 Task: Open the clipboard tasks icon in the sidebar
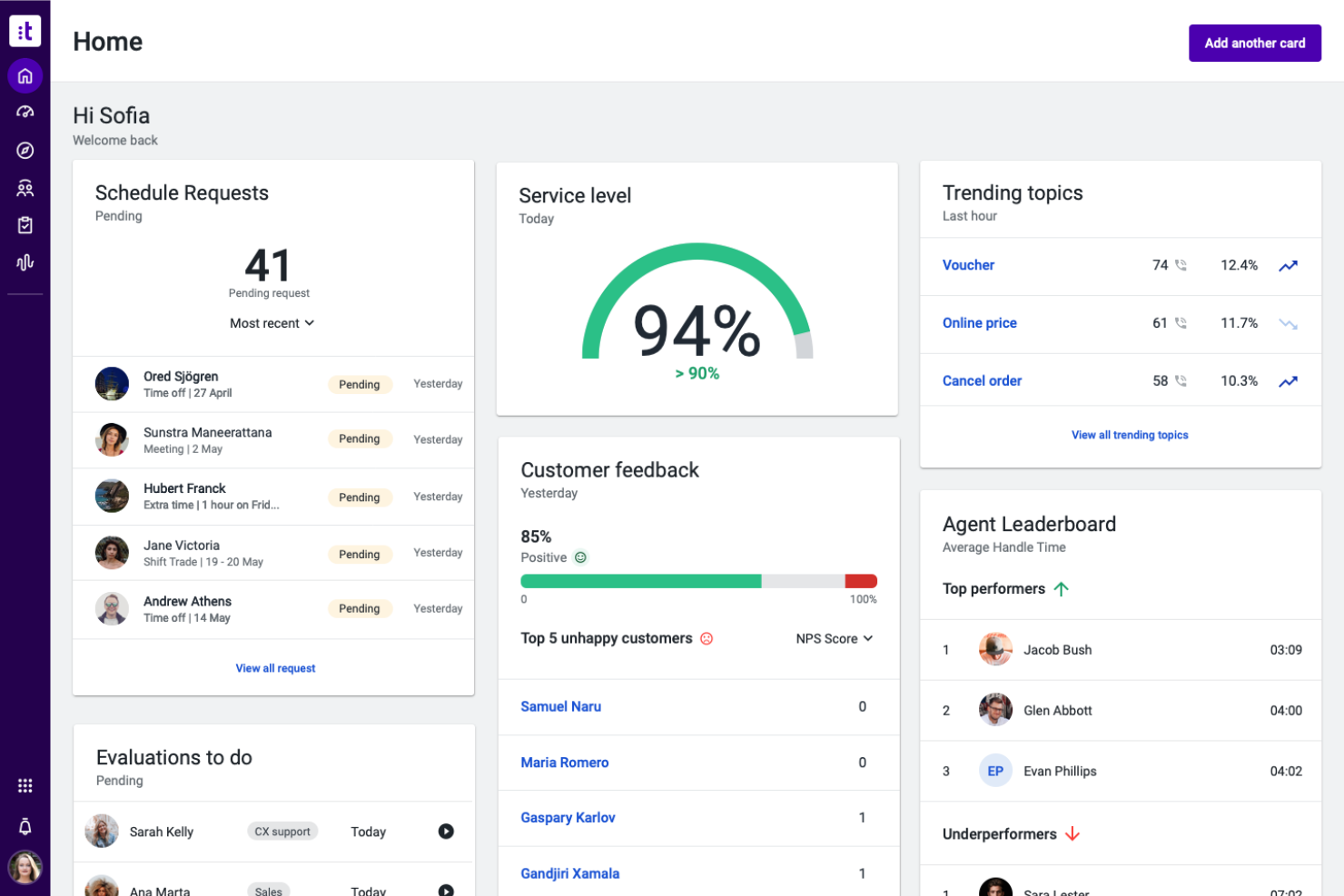[25, 224]
